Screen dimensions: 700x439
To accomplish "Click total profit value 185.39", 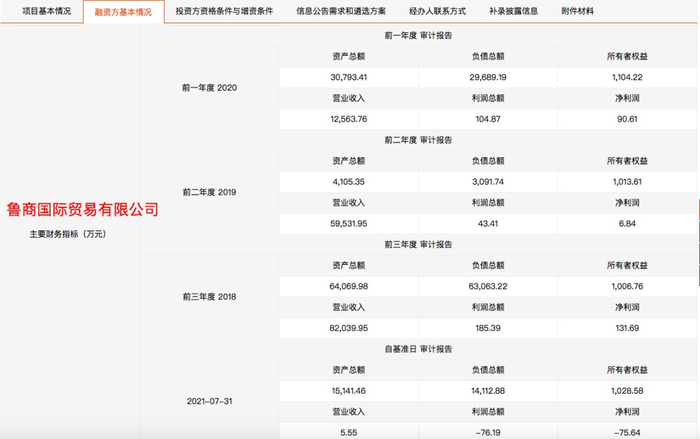I will click(488, 328).
